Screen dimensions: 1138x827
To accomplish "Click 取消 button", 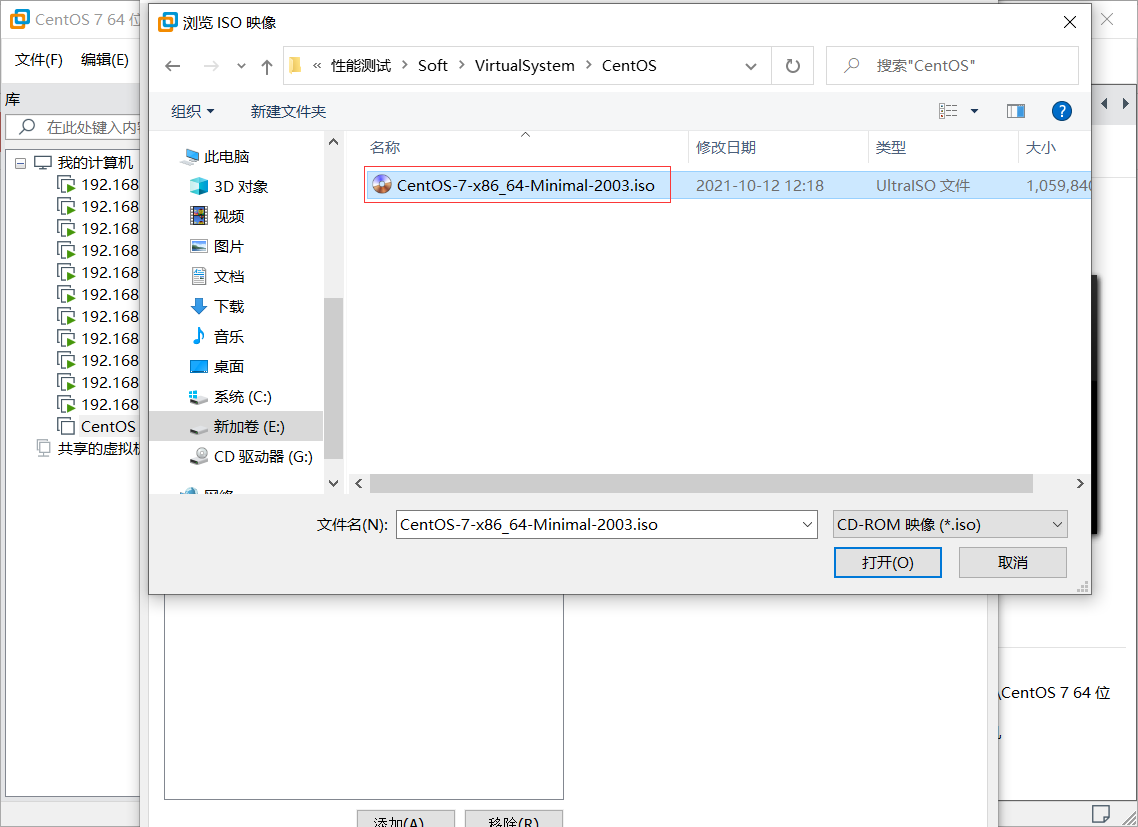I will click(1012, 563).
